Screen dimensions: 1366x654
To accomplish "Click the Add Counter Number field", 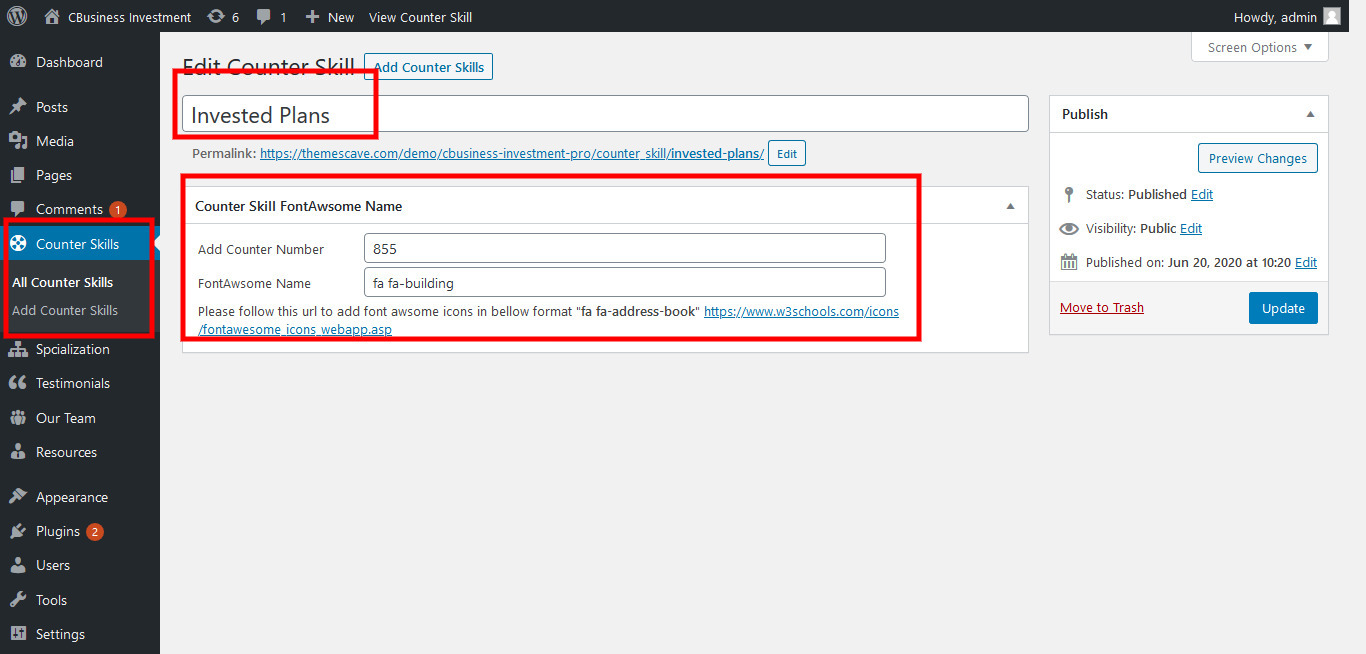I will point(625,248).
